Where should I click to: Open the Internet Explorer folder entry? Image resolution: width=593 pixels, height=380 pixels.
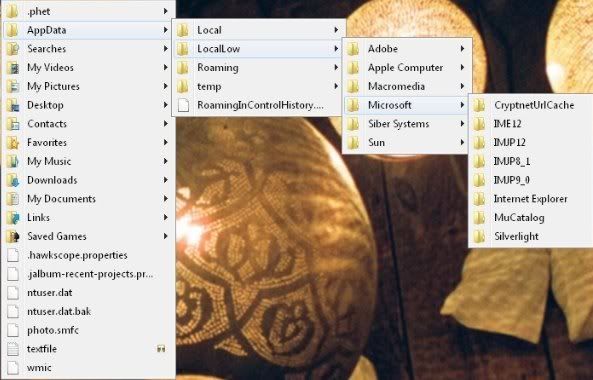[531, 199]
